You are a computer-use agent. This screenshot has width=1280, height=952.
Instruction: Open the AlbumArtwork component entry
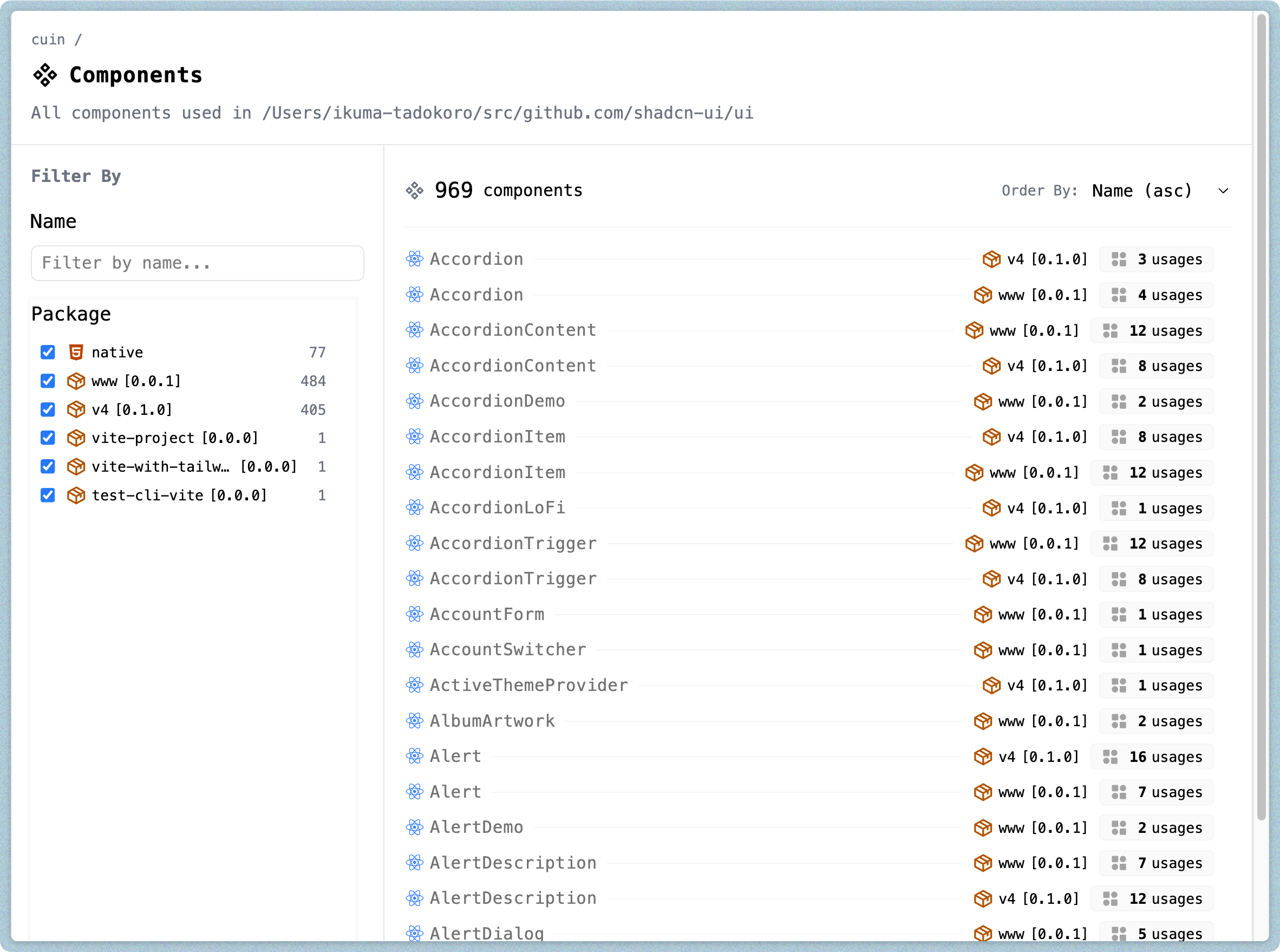click(493, 721)
